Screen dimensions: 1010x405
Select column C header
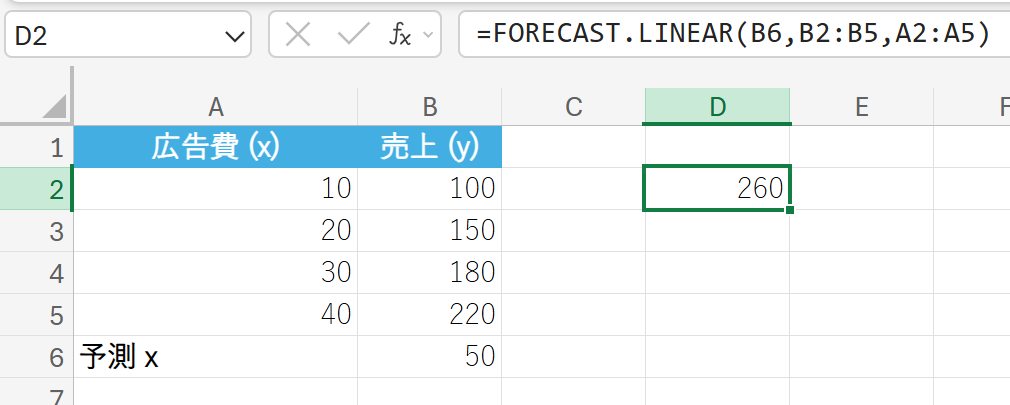click(x=573, y=107)
